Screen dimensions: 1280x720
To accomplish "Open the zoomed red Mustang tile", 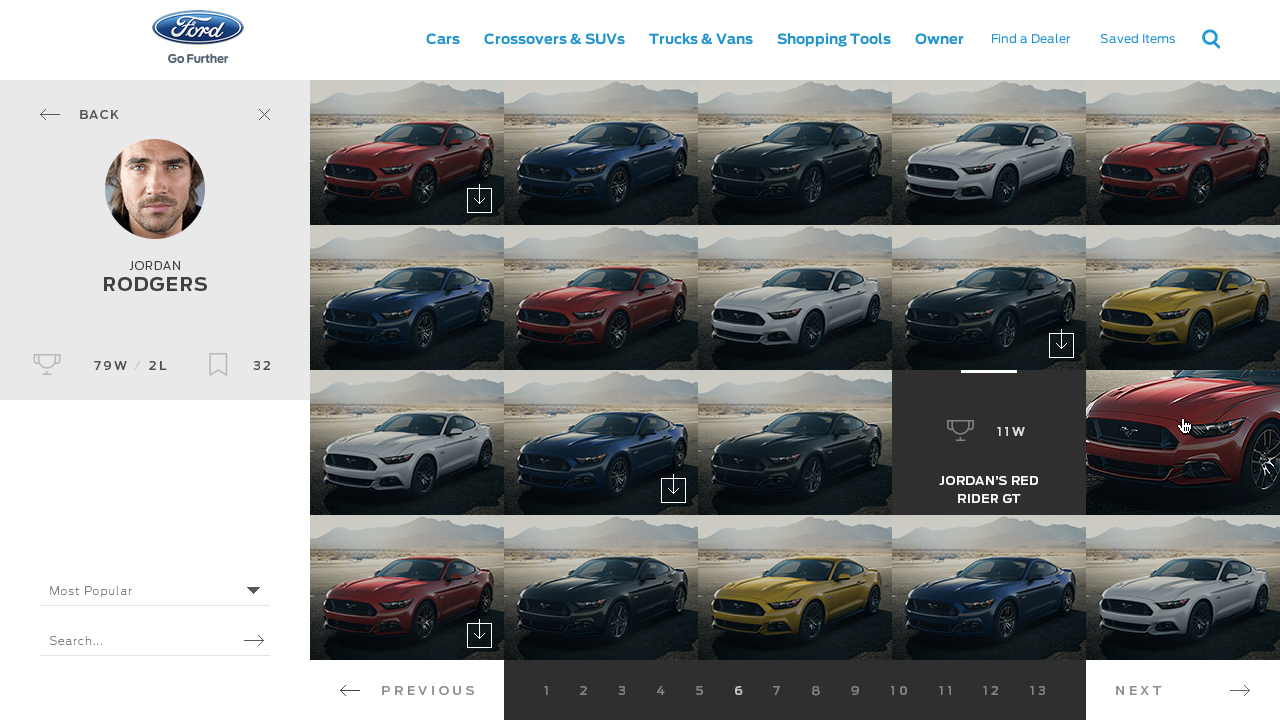I will coord(1183,442).
